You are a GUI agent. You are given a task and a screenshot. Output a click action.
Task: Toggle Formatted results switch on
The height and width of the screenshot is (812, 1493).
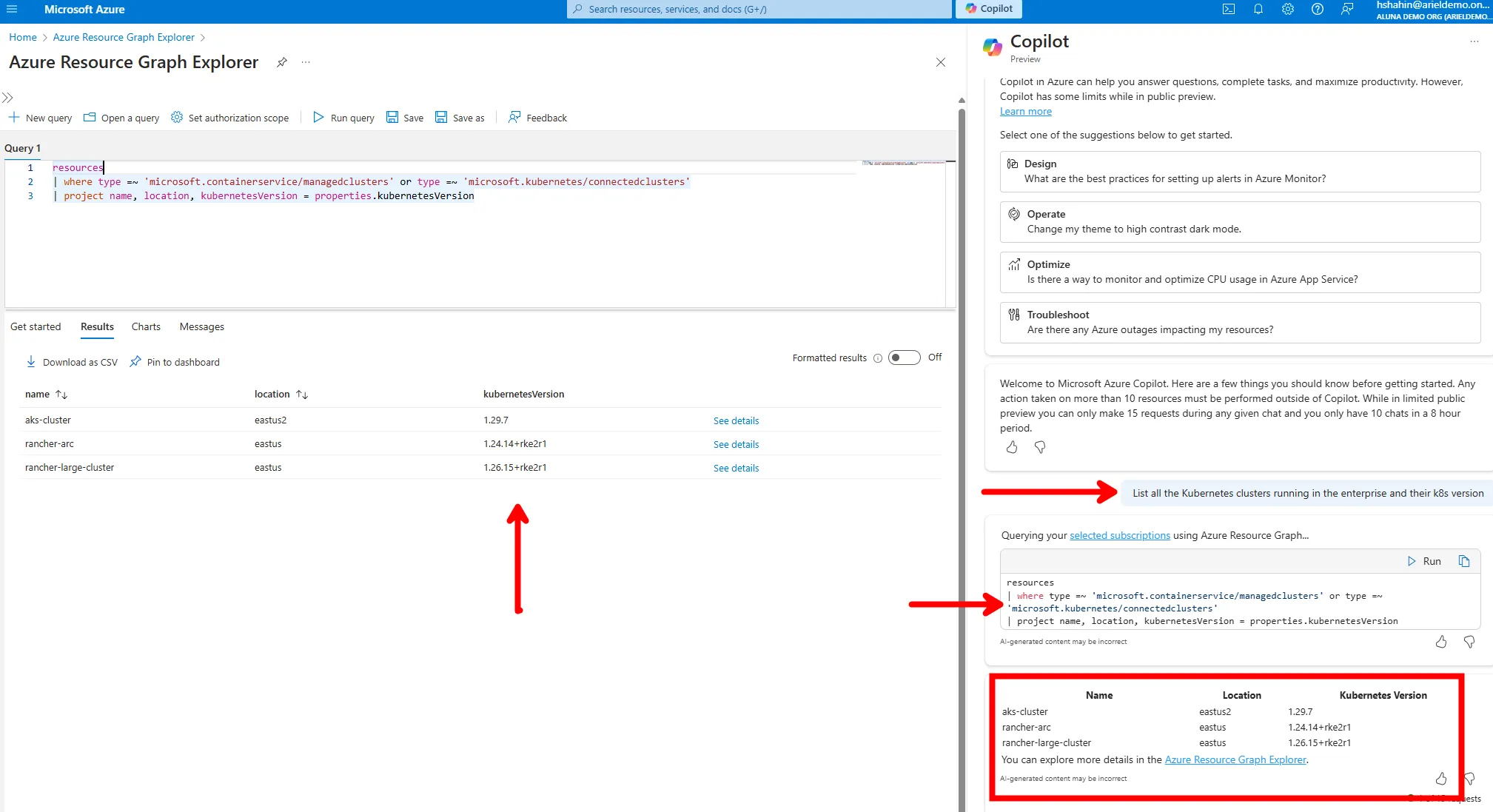(904, 358)
